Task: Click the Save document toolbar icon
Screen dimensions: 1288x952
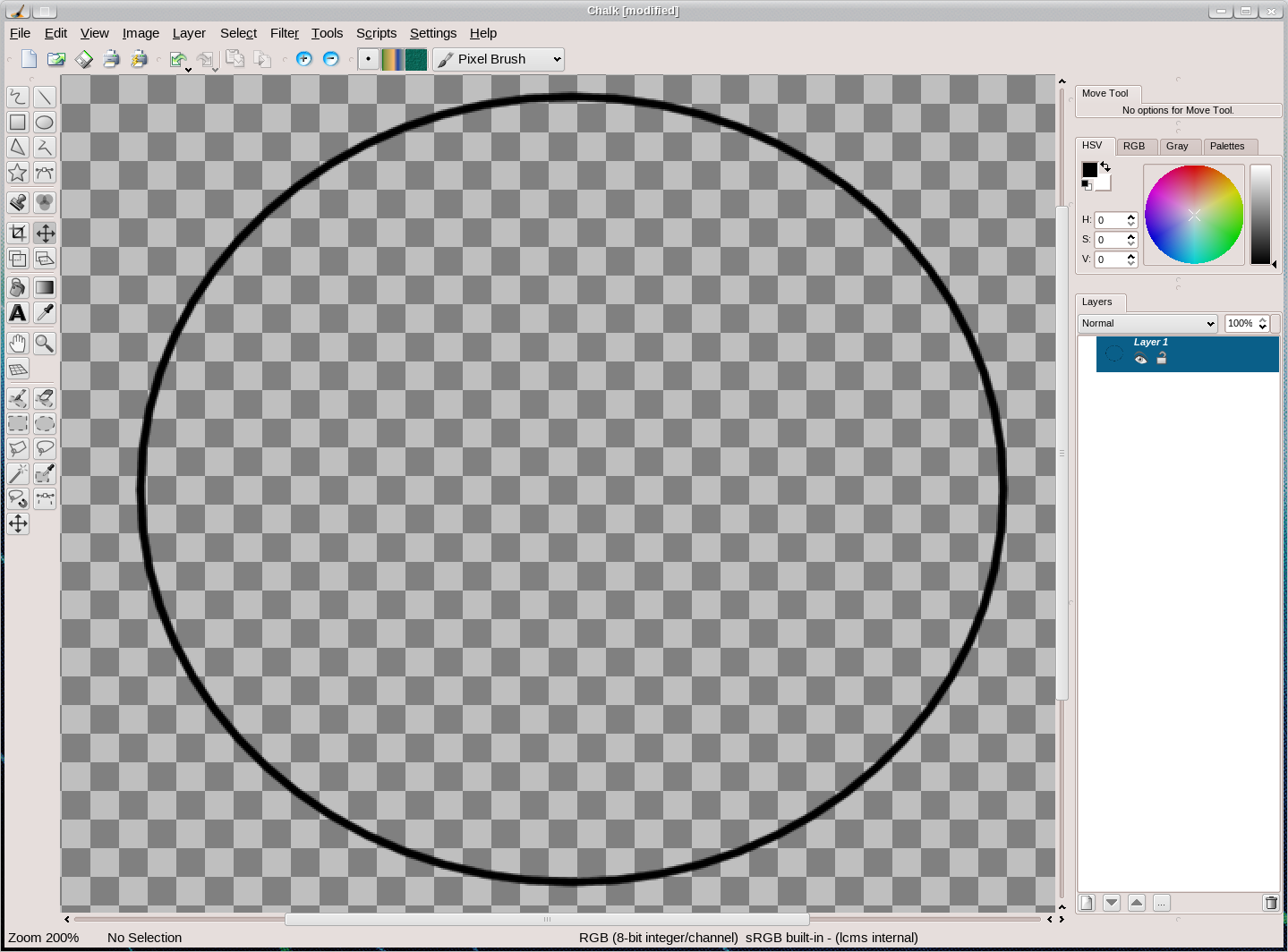Action: pyautogui.click(x=83, y=59)
